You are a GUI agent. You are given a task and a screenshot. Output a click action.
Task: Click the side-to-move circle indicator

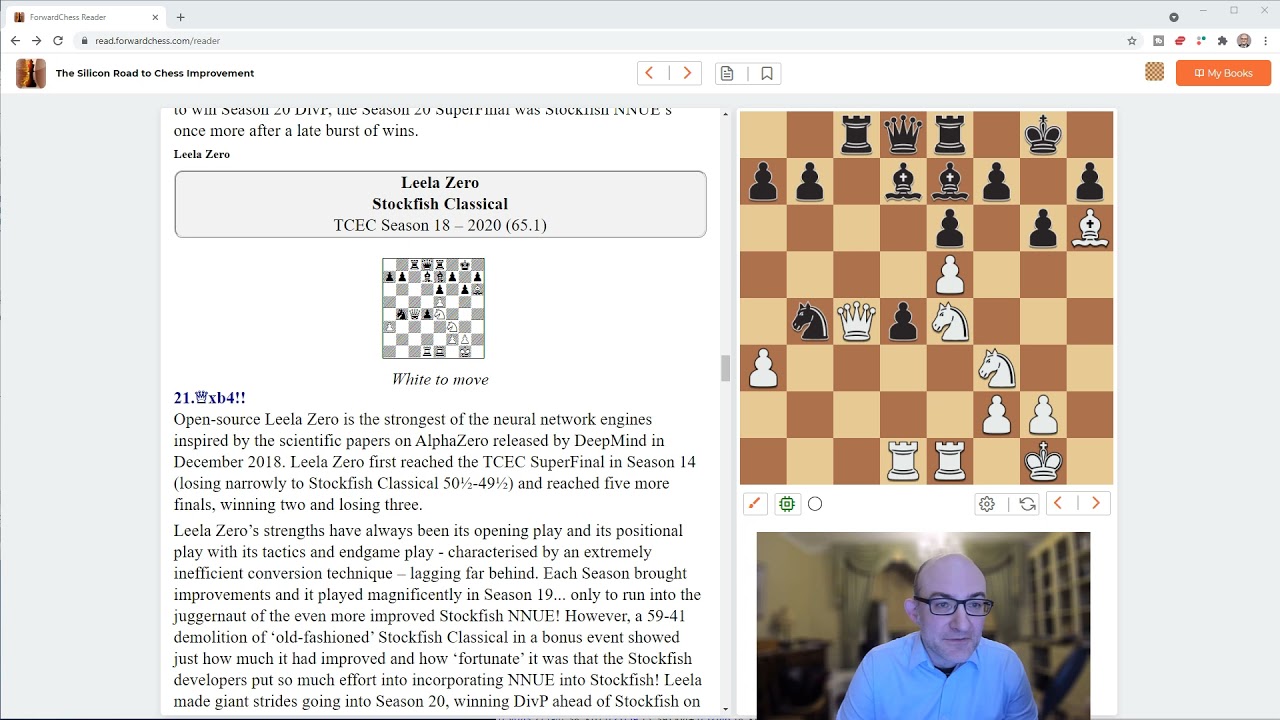815,504
